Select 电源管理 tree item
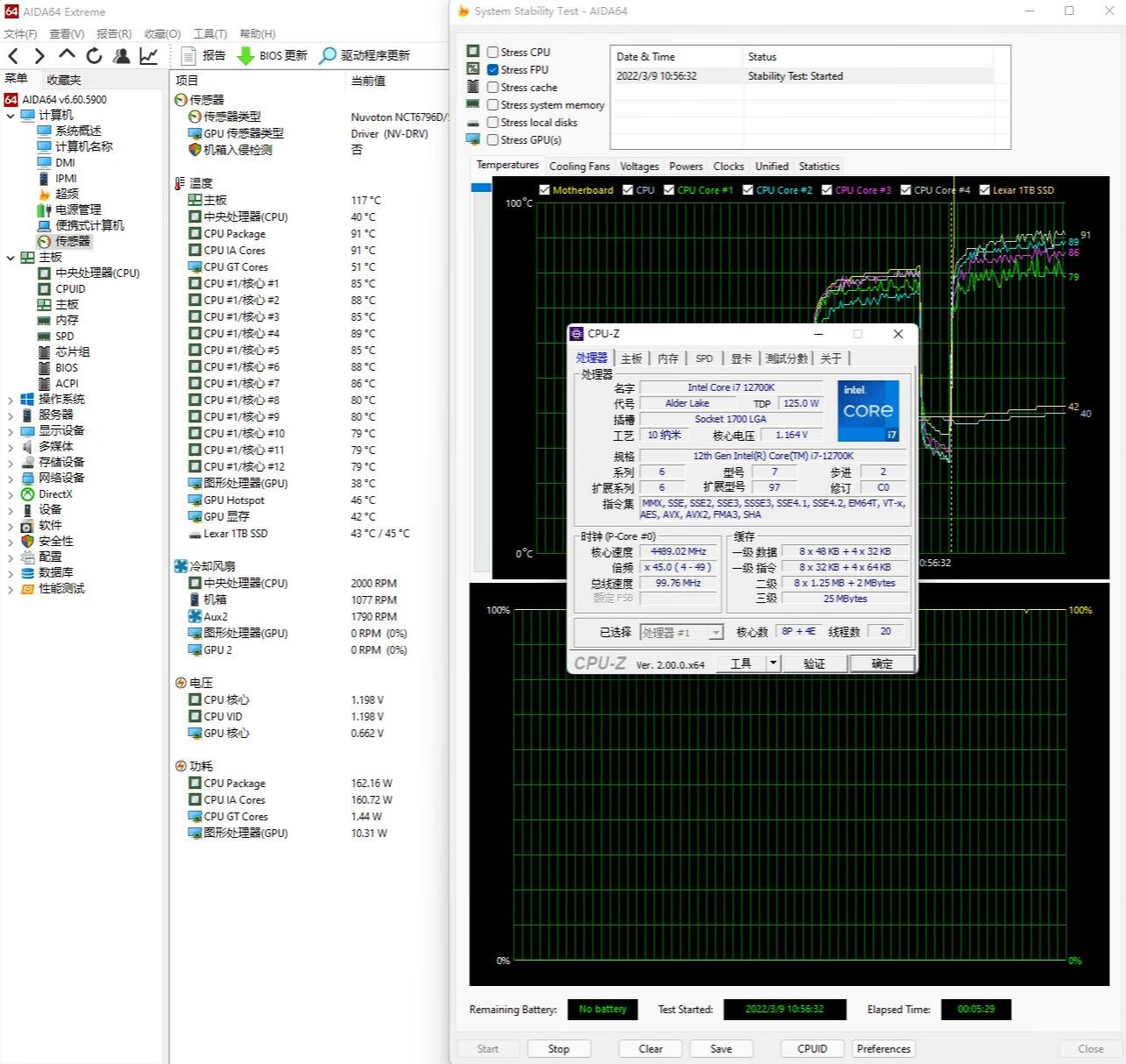Screen dimensions: 1126x1064 (78, 209)
